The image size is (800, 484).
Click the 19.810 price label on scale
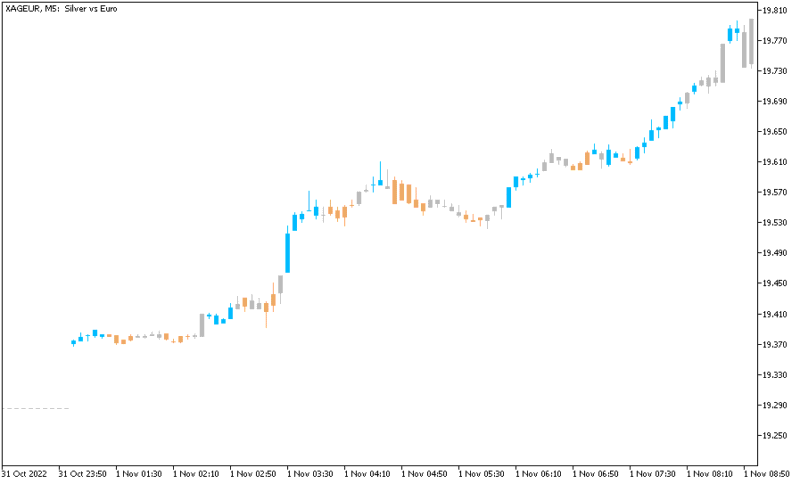tap(774, 10)
